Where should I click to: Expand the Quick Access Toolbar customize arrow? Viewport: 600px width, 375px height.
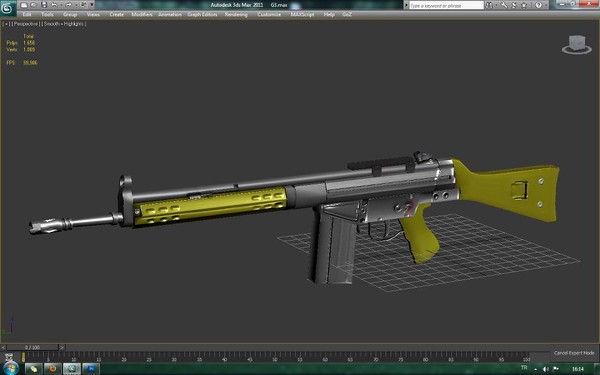(x=92, y=5)
